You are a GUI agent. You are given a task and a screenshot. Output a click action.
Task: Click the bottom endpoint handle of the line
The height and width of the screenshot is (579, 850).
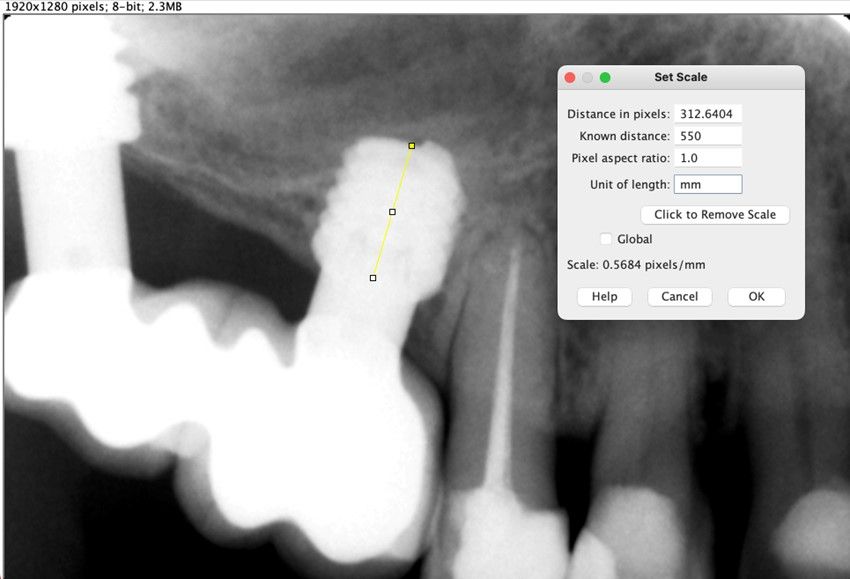(x=373, y=278)
